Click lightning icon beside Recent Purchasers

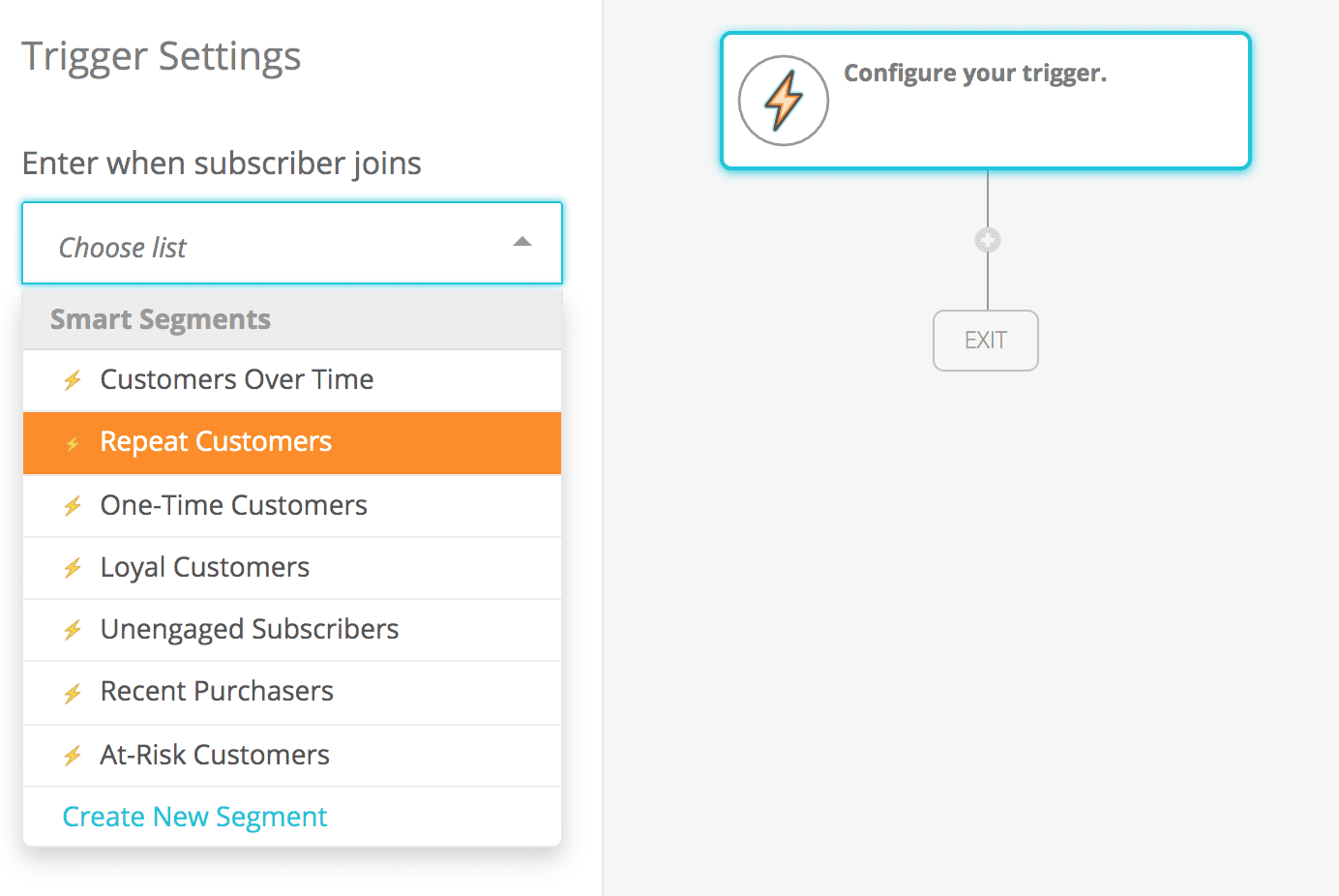pyautogui.click(x=73, y=693)
